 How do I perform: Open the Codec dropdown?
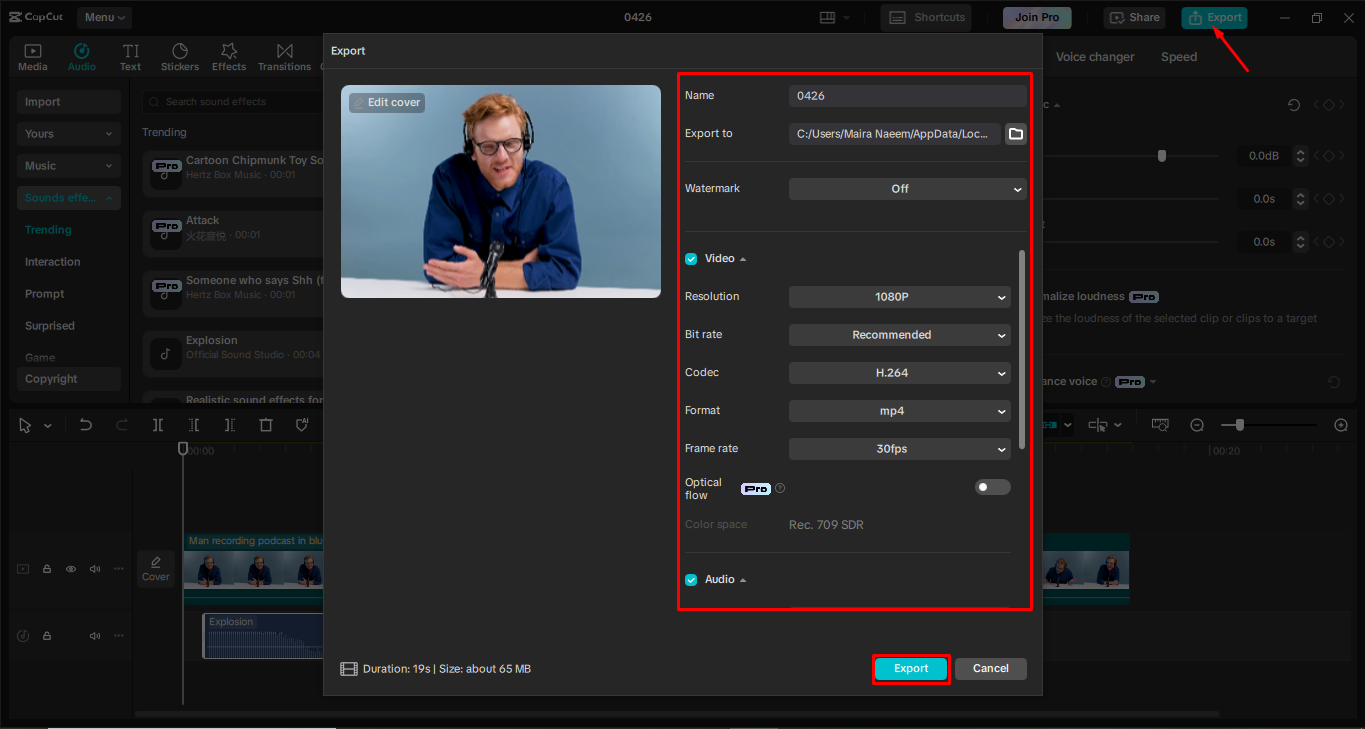[900, 373]
